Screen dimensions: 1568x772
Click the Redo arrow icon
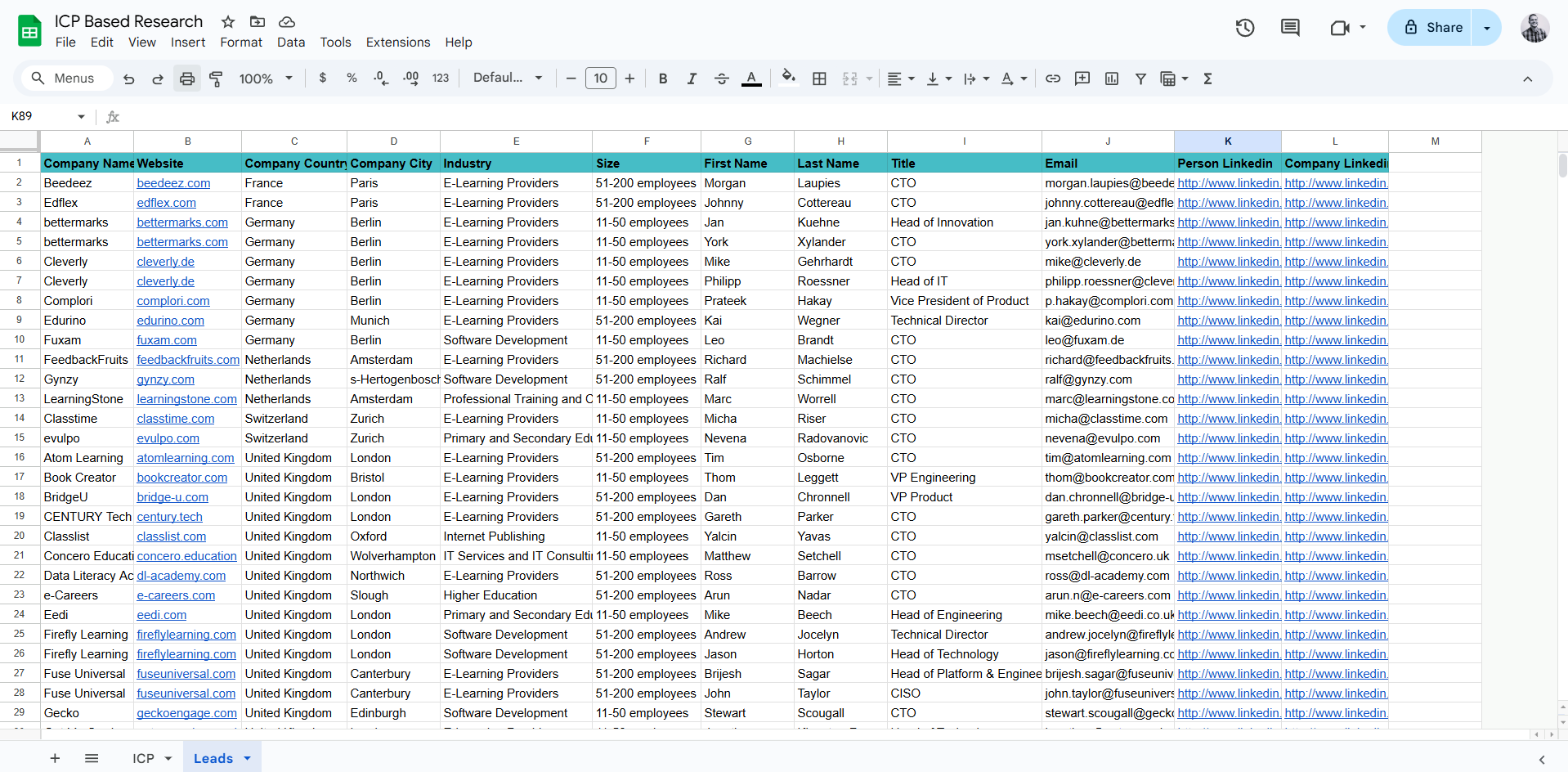[x=158, y=79]
